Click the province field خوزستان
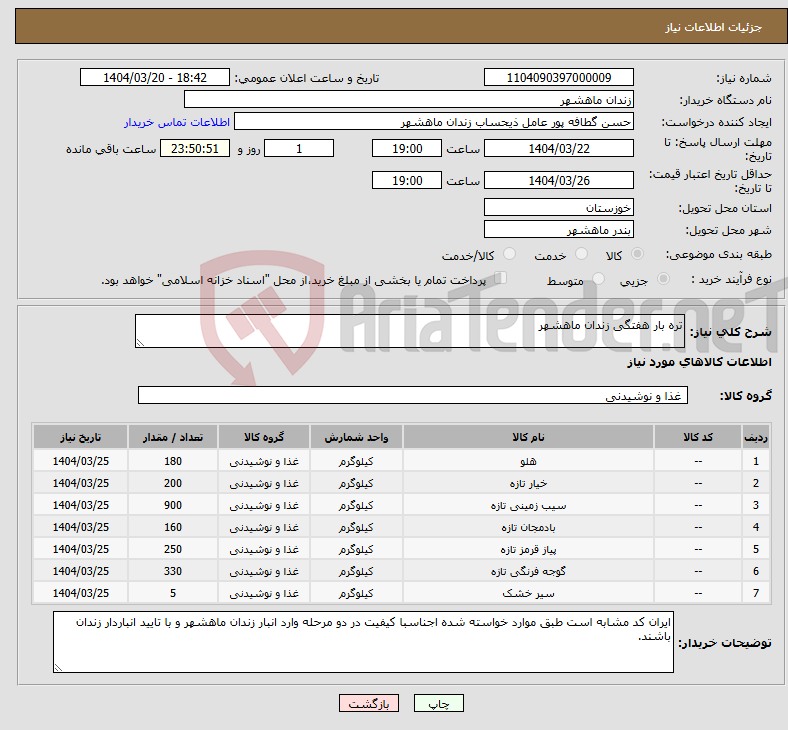 (558, 207)
